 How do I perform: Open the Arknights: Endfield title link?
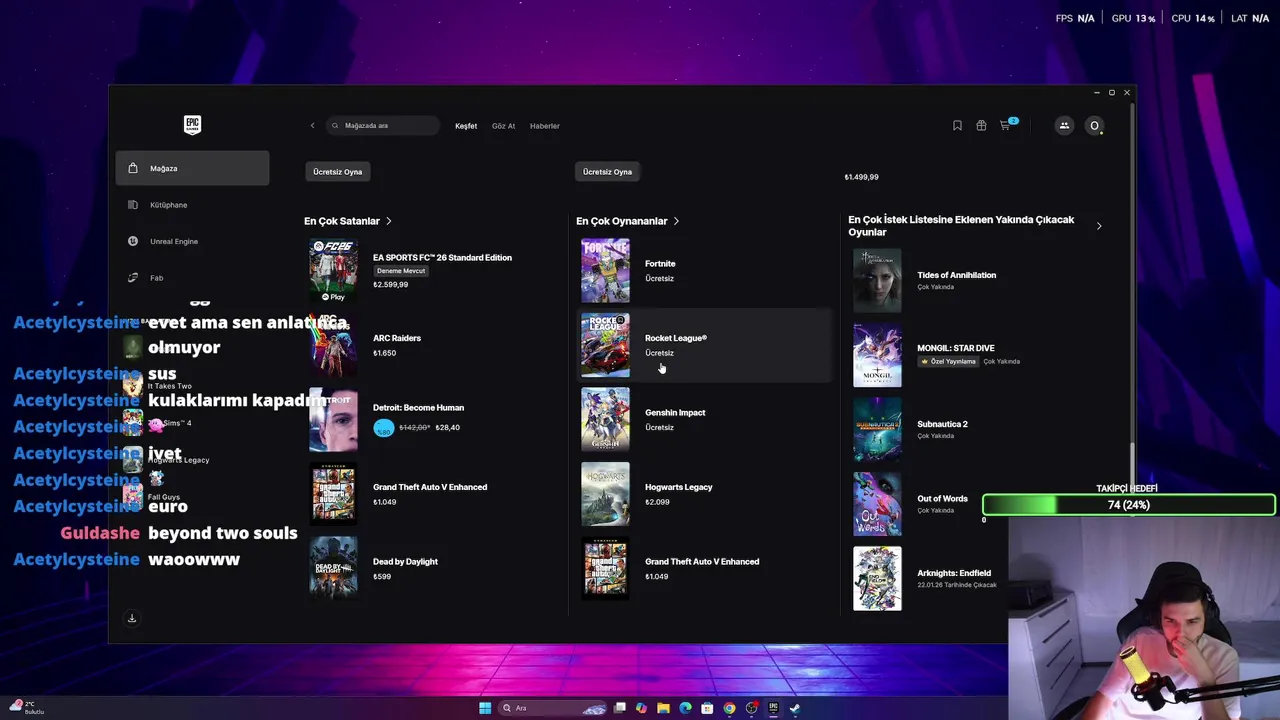[x=954, y=574]
